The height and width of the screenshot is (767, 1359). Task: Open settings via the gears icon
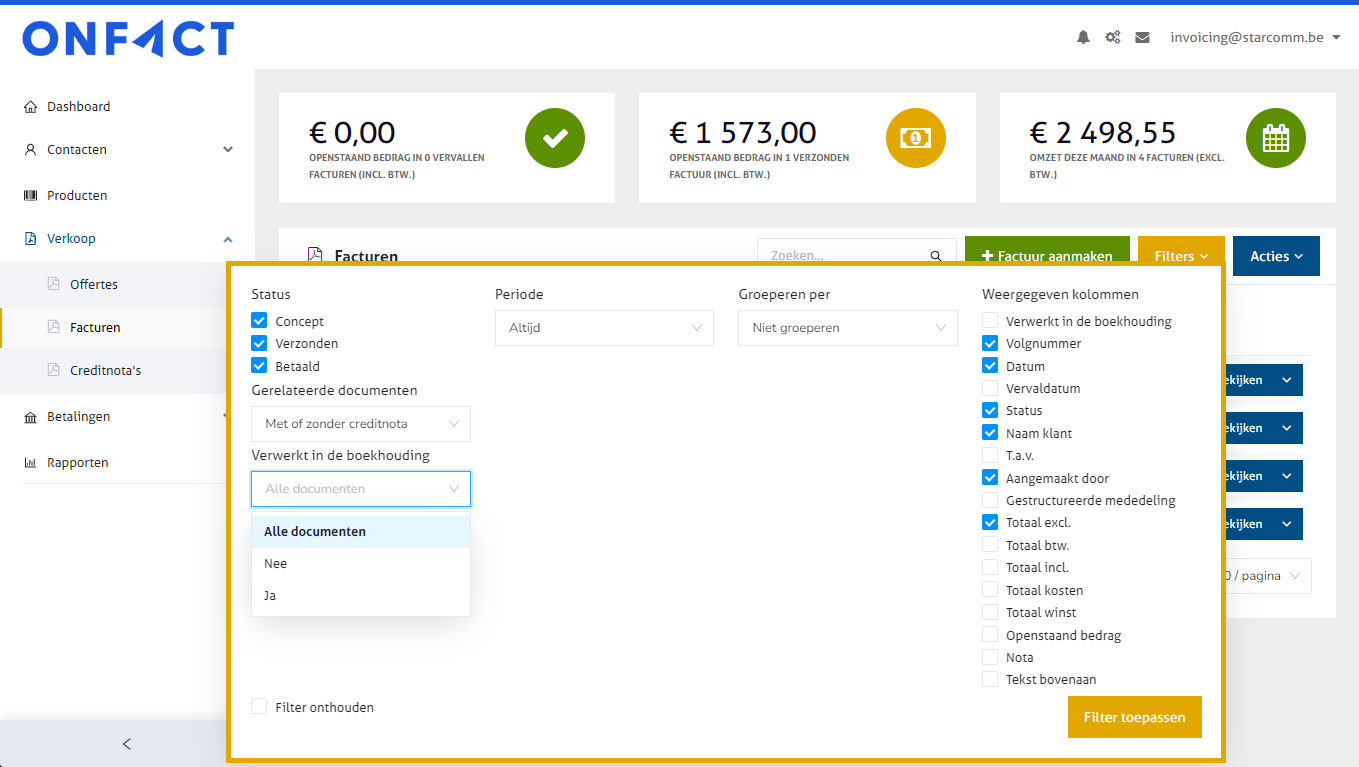pos(1112,37)
